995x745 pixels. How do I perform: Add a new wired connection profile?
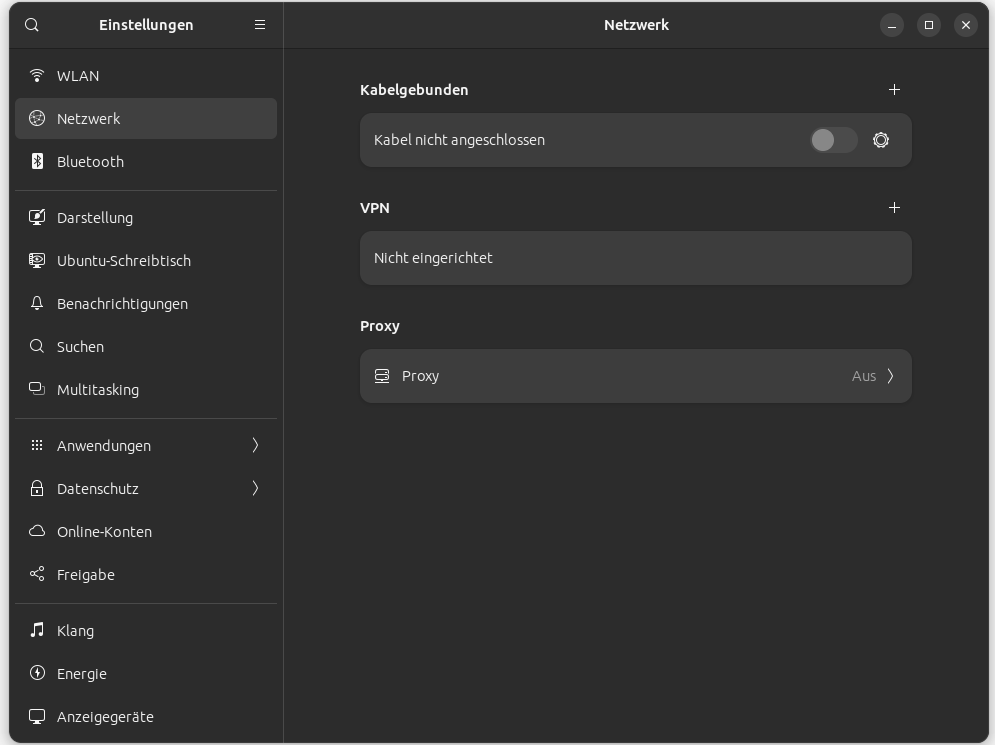894,90
